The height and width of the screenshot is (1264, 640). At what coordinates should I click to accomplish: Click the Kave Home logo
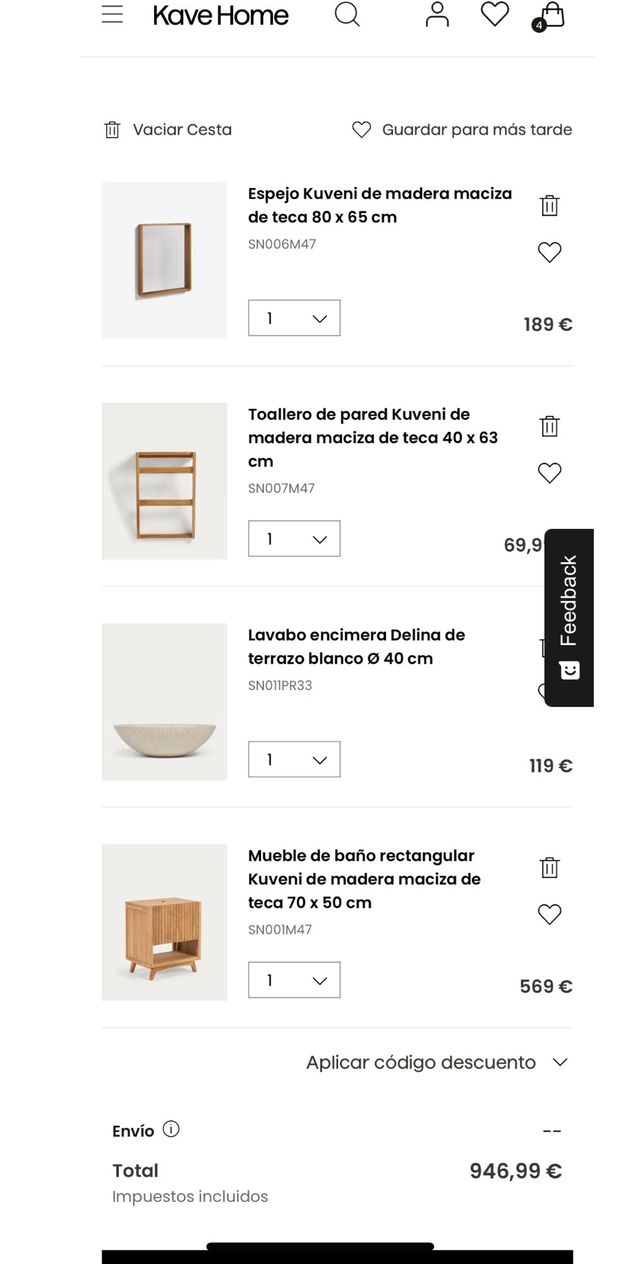pos(220,15)
